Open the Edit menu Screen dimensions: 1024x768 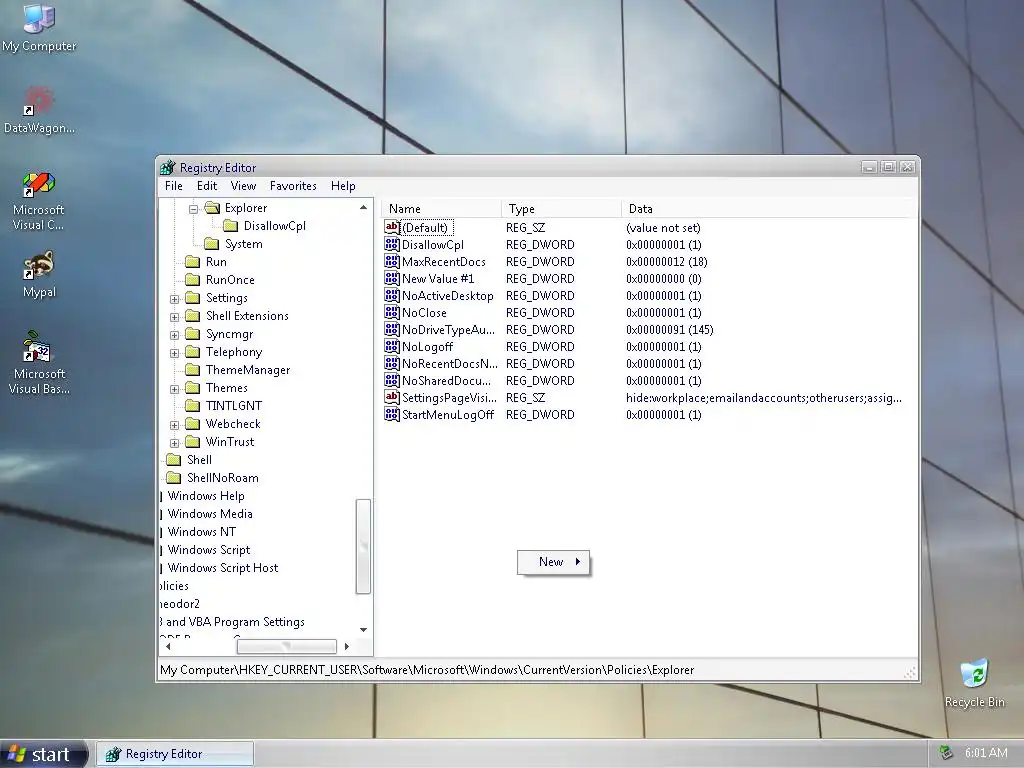pyautogui.click(x=207, y=186)
